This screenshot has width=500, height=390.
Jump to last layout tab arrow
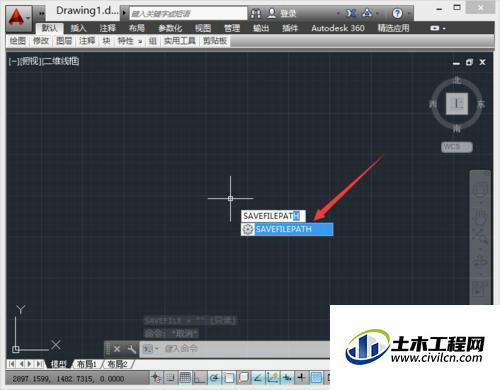[x=39, y=364]
